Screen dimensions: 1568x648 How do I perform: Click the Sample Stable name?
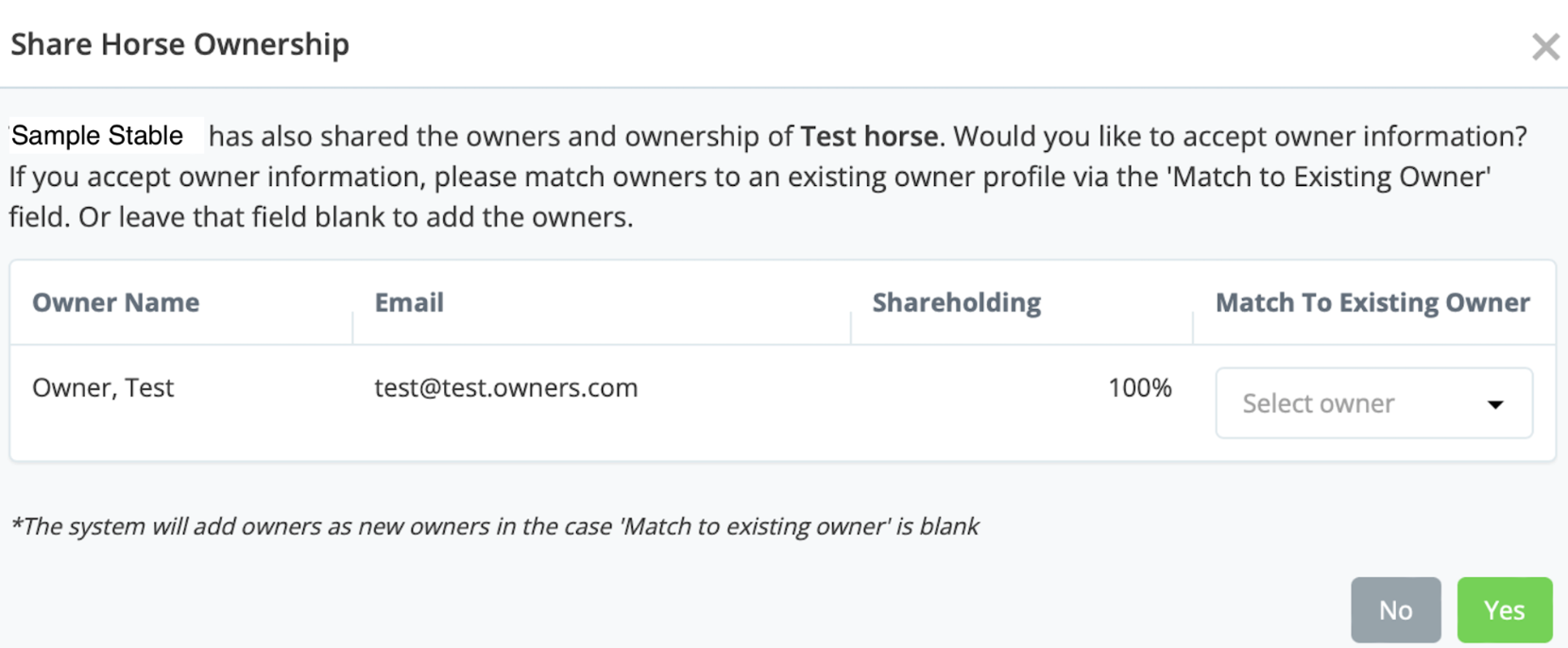(97, 136)
